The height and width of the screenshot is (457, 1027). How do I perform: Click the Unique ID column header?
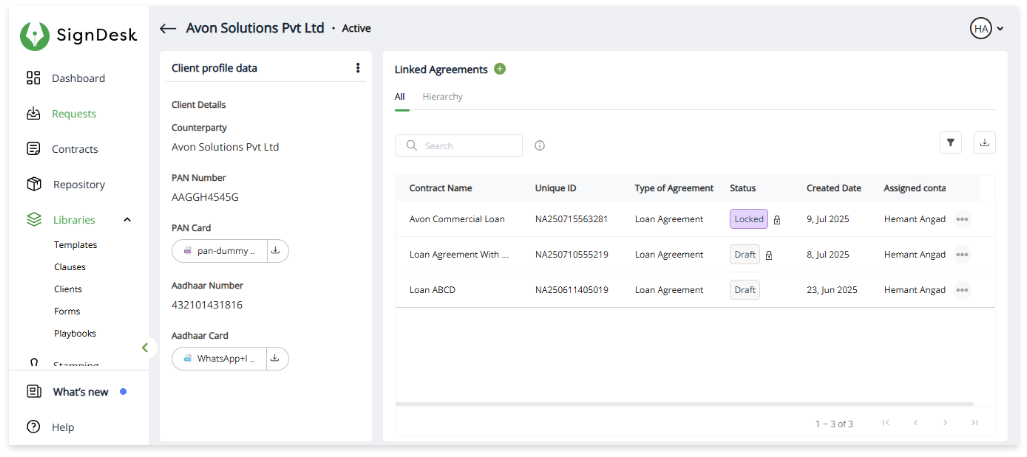click(555, 188)
